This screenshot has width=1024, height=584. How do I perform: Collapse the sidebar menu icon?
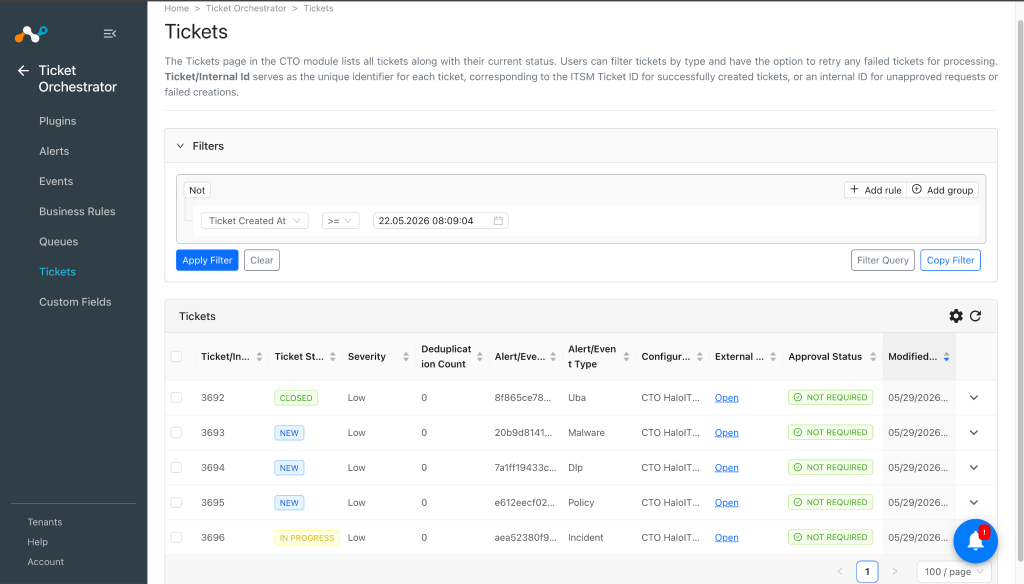tap(110, 33)
